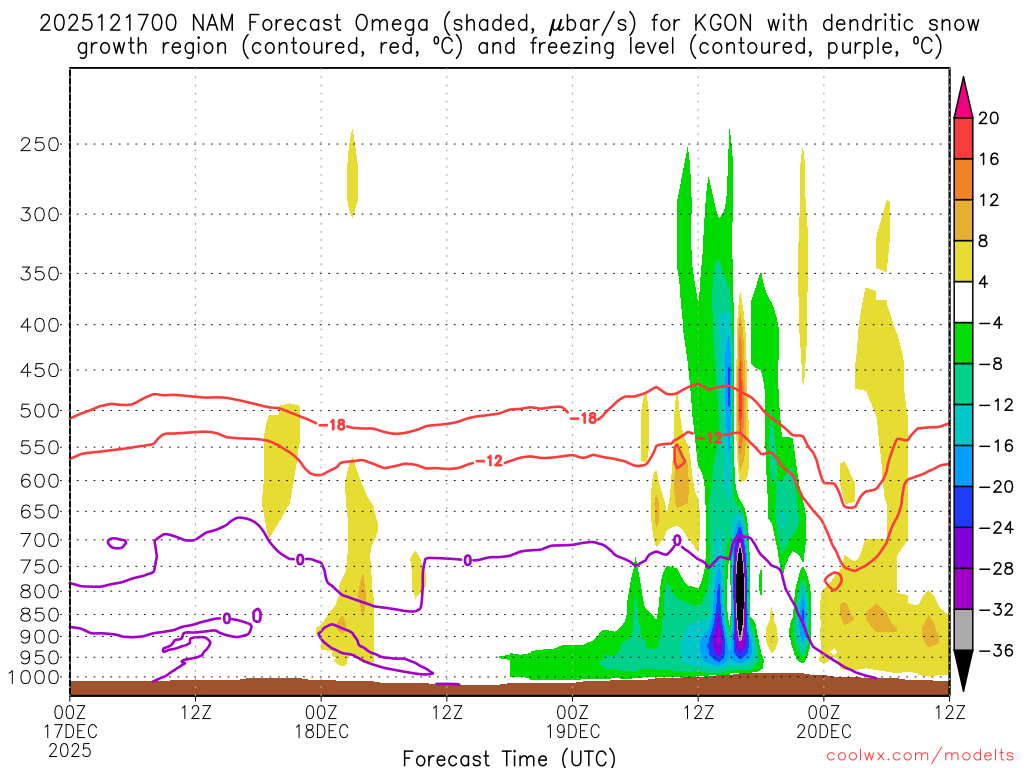Click the 350 pressure level label
This screenshot has width=1024, height=768.
click(40, 274)
